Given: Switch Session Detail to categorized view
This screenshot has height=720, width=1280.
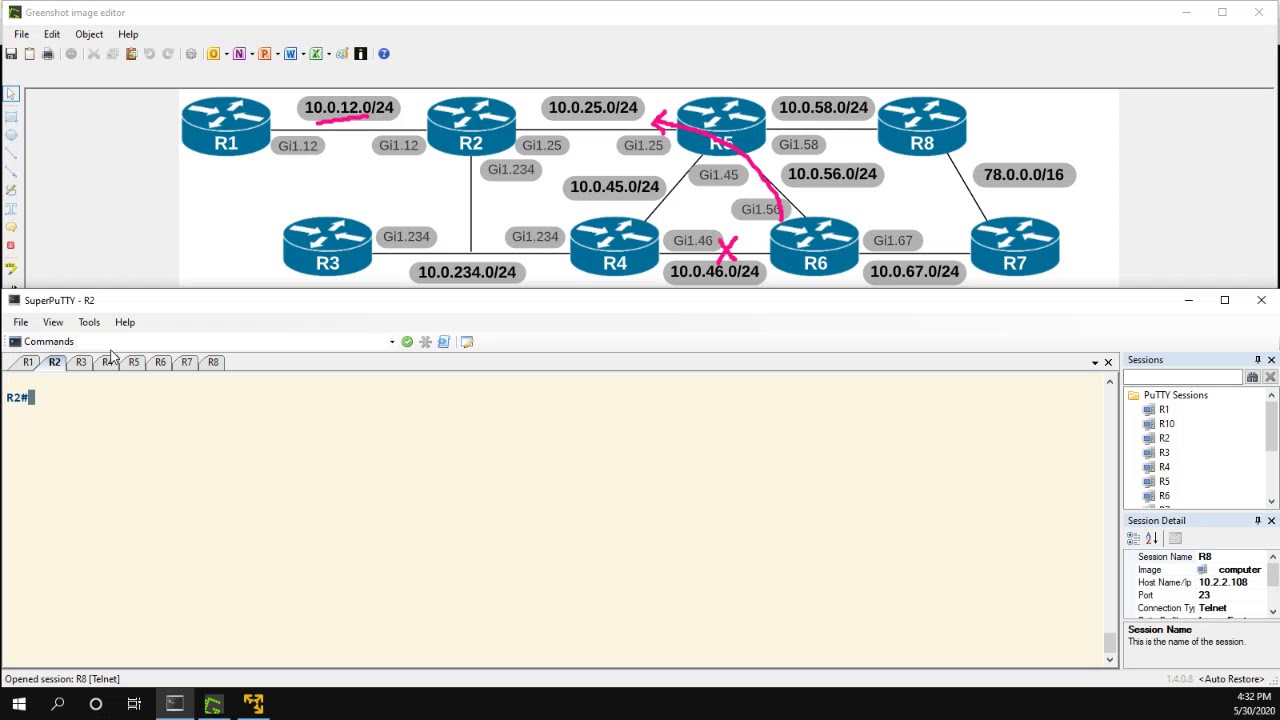Looking at the screenshot, I should [x=1133, y=539].
